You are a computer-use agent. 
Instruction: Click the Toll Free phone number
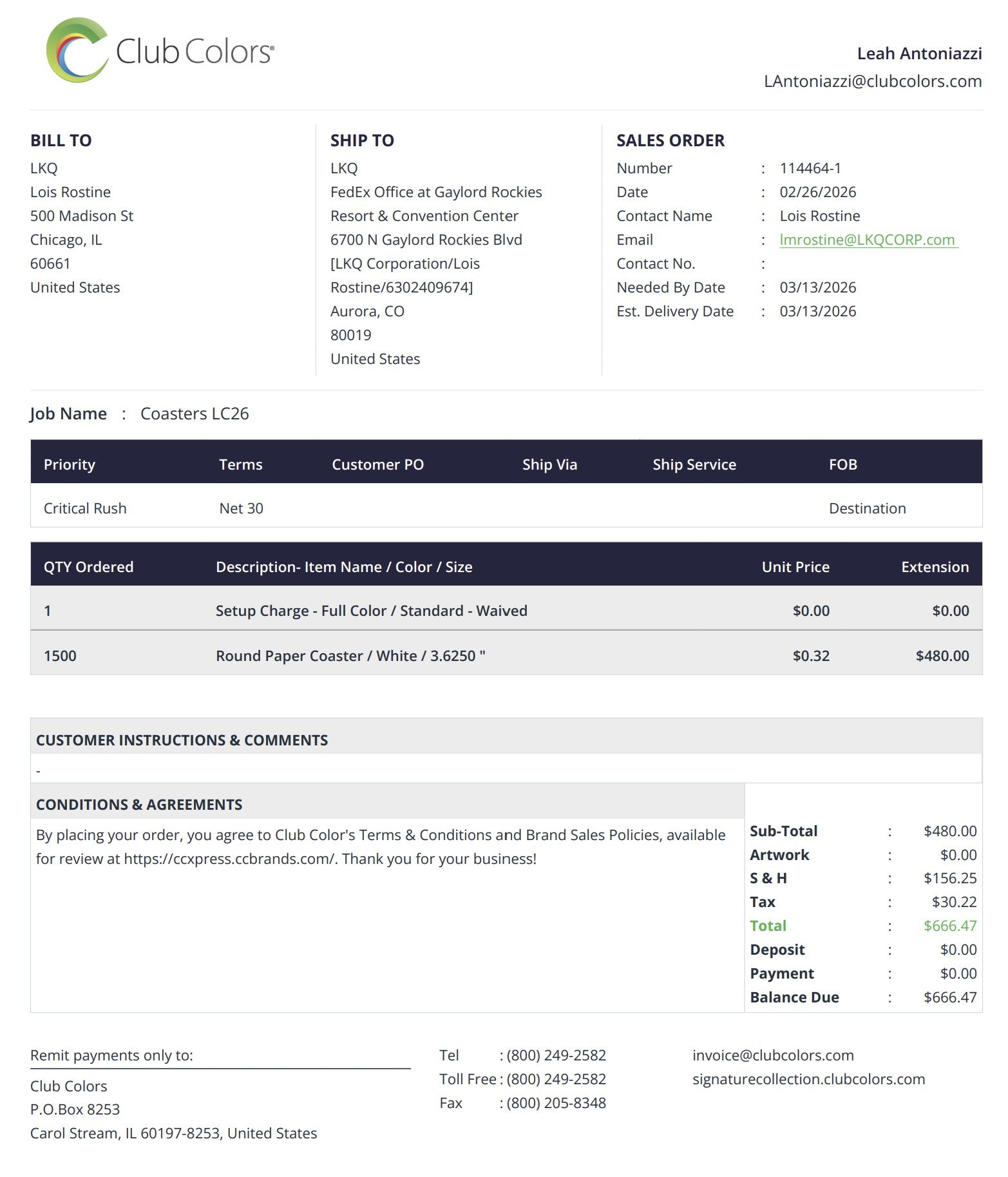coord(556,1079)
